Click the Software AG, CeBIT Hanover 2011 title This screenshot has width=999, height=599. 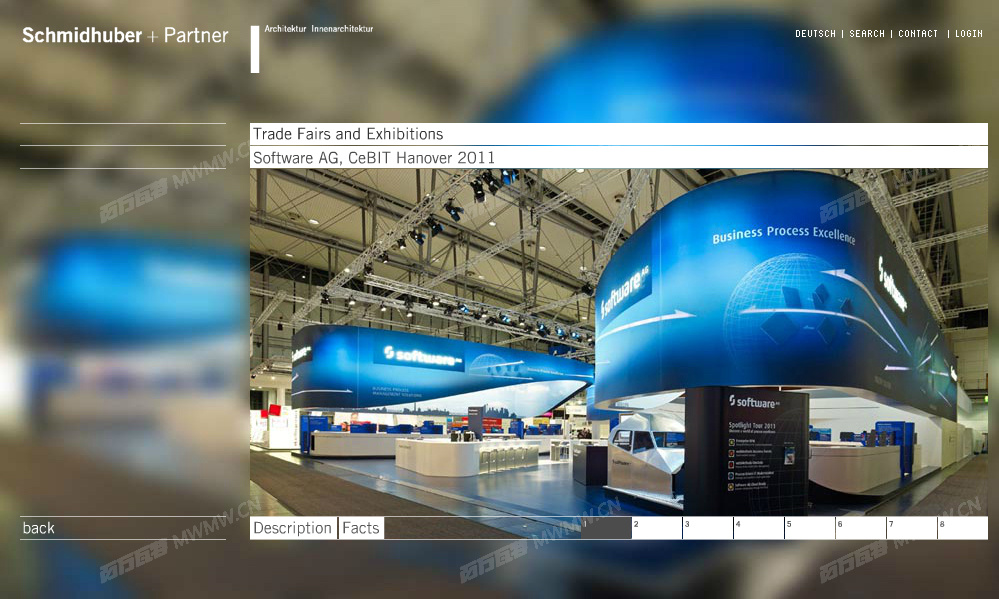374,157
